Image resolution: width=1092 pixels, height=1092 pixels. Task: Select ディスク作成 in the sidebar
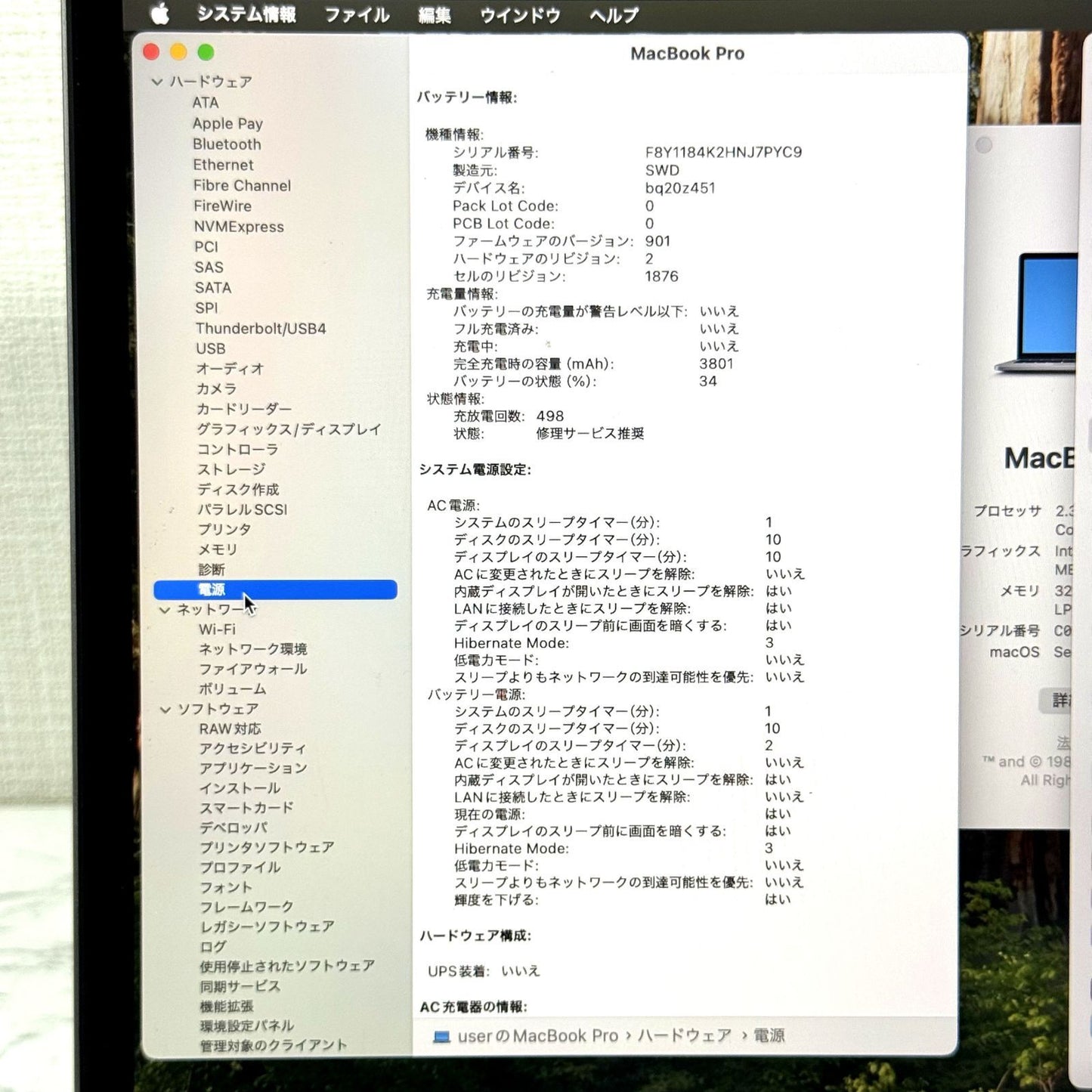(238, 490)
